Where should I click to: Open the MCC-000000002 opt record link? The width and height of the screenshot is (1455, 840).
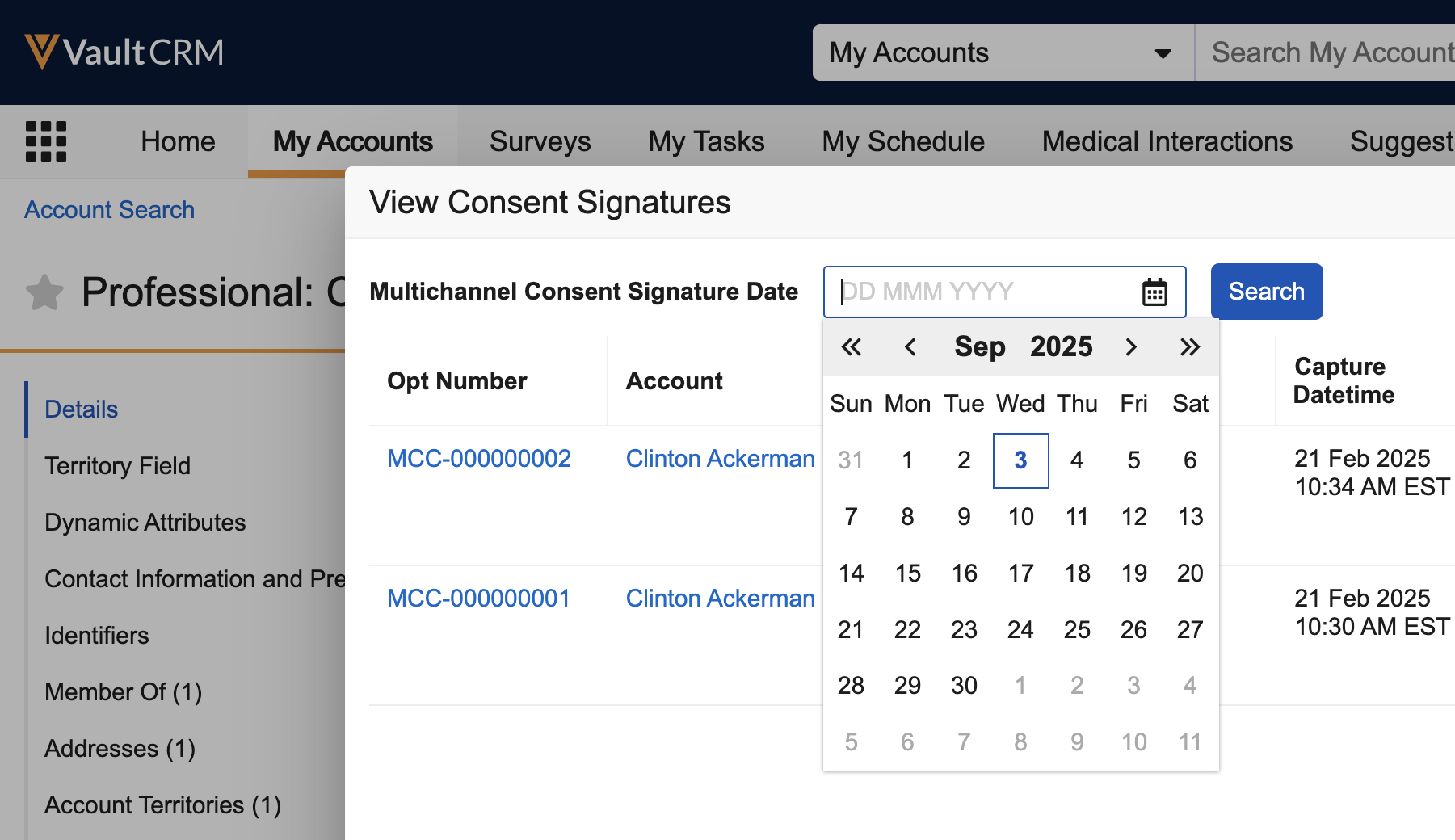[x=478, y=459]
